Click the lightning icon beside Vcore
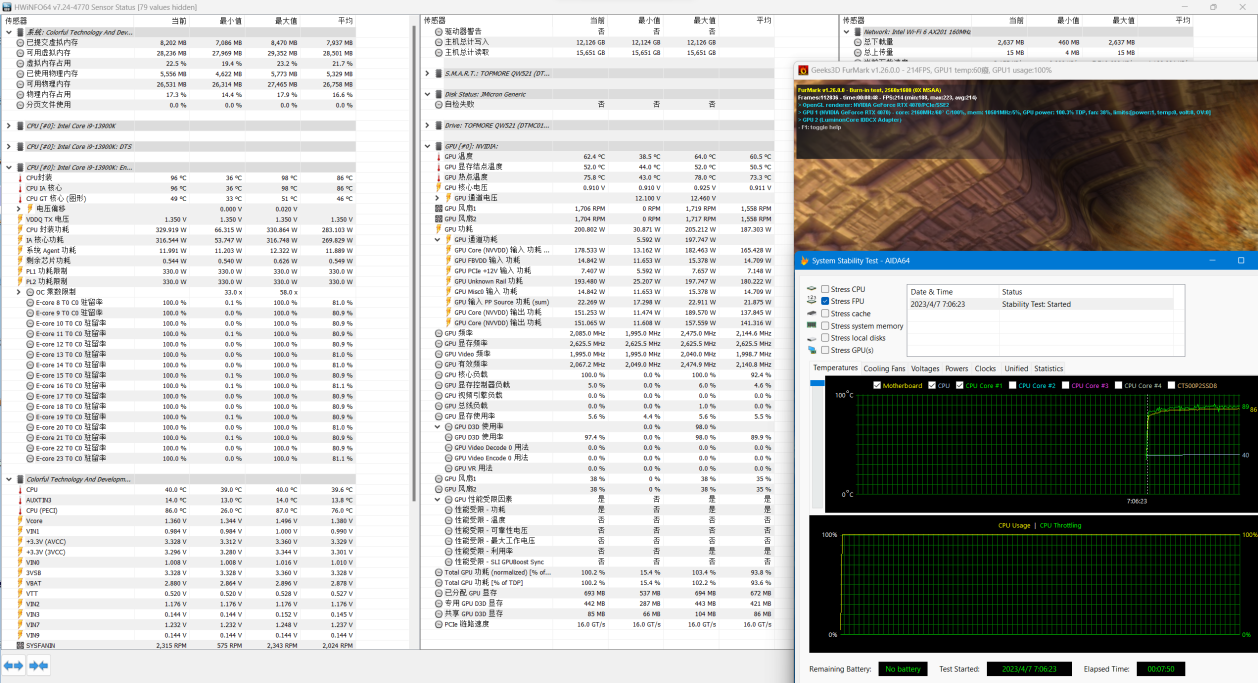The width and height of the screenshot is (1258, 683). click(20, 520)
